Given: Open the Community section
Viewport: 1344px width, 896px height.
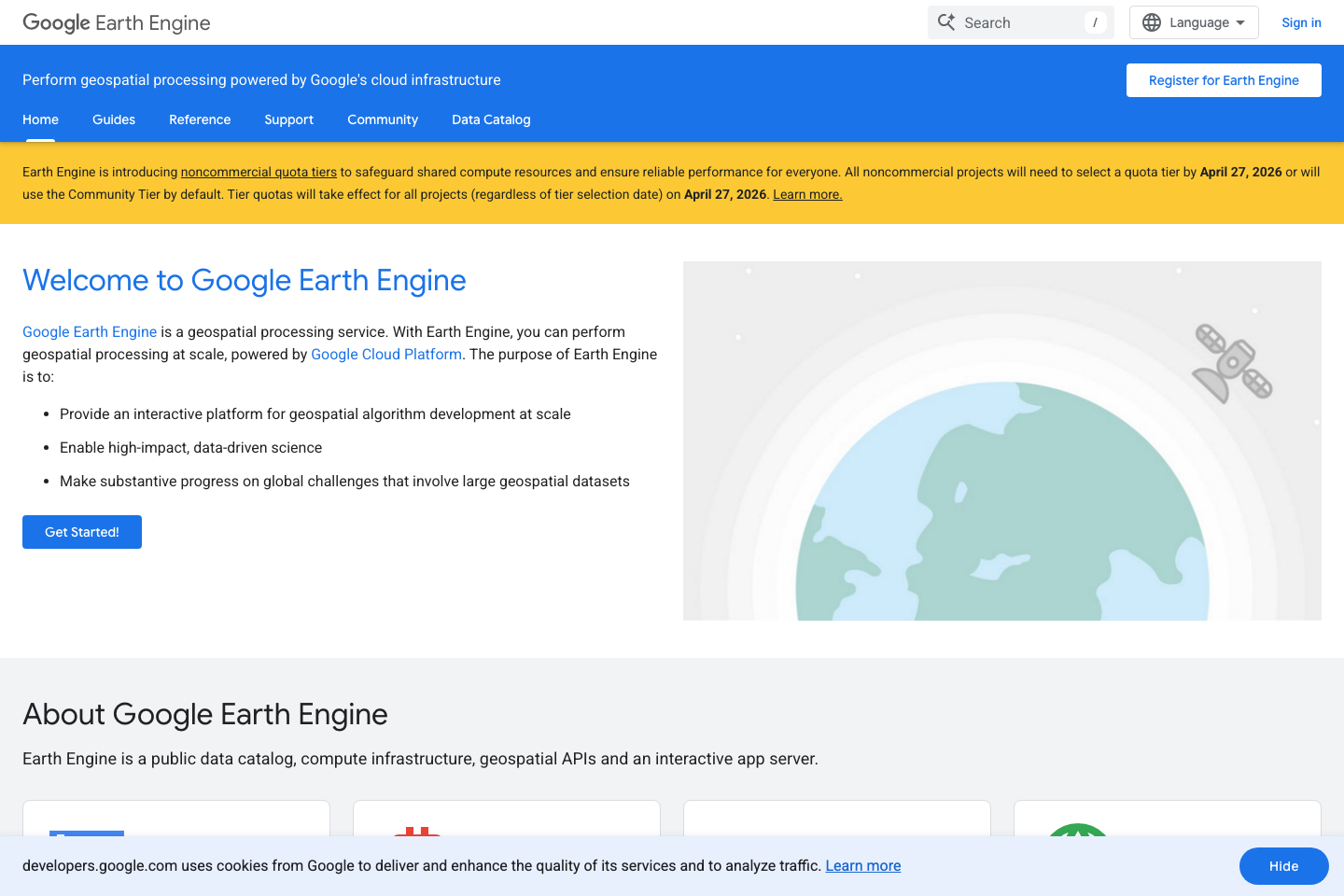Looking at the screenshot, I should click(383, 119).
